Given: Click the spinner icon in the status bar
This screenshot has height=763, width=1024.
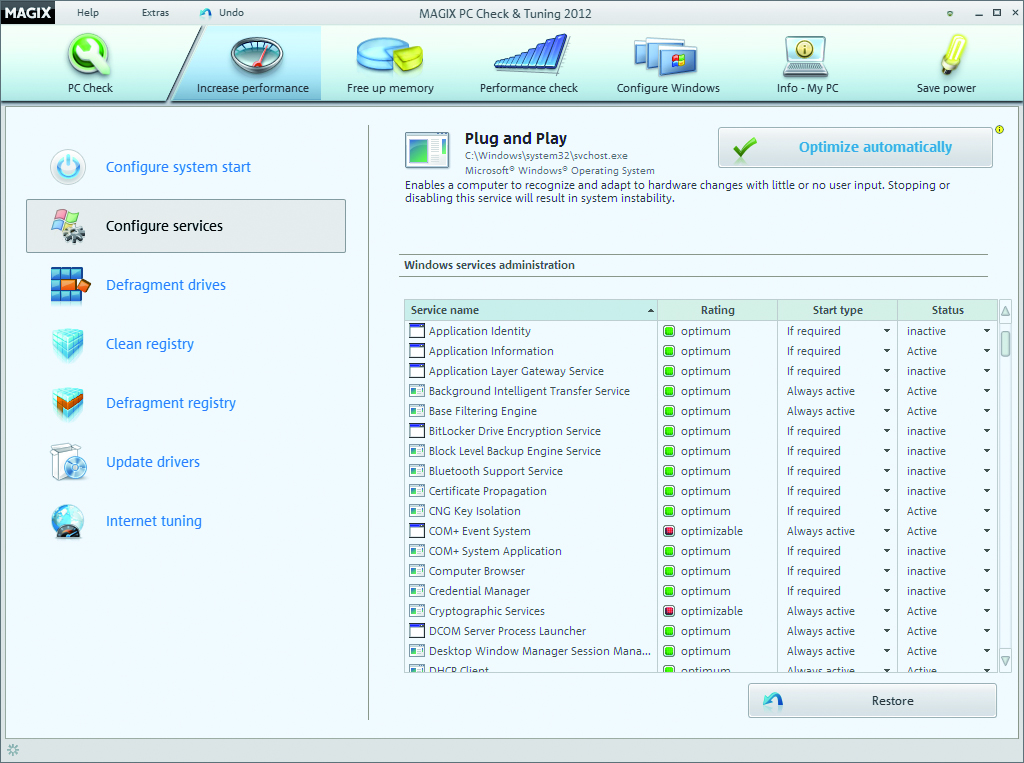Looking at the screenshot, I should click(13, 750).
